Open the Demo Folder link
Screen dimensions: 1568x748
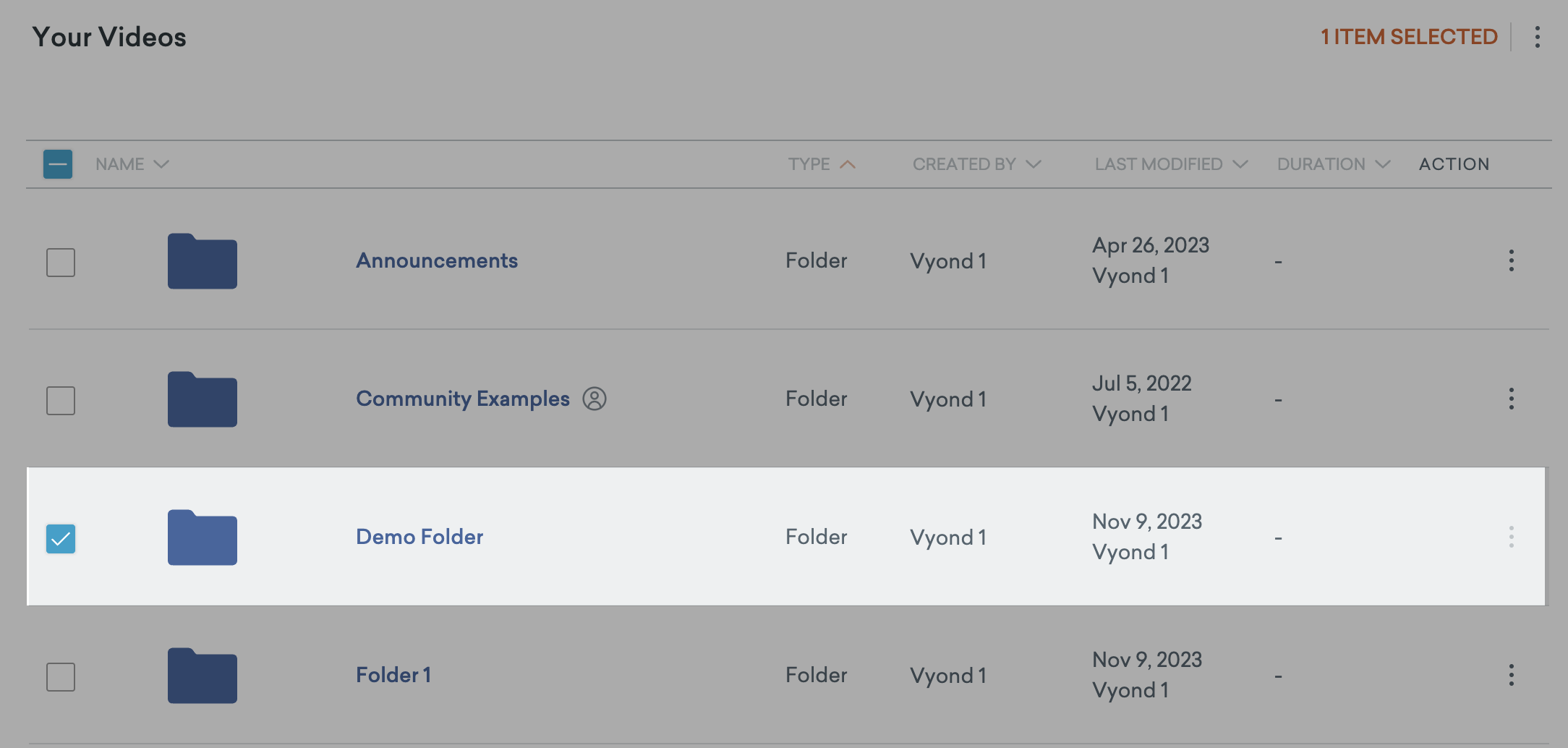(419, 537)
